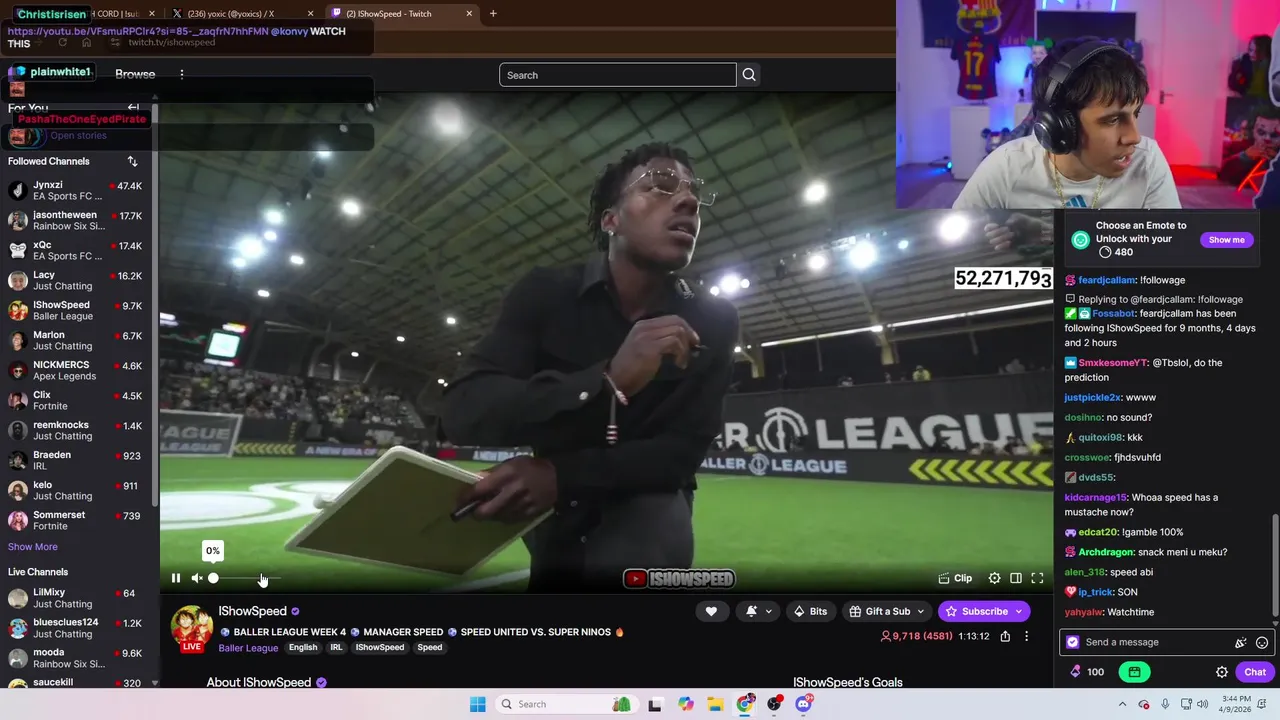Open the celebration party icon in chat
The image size is (1280, 720).
(1241, 643)
